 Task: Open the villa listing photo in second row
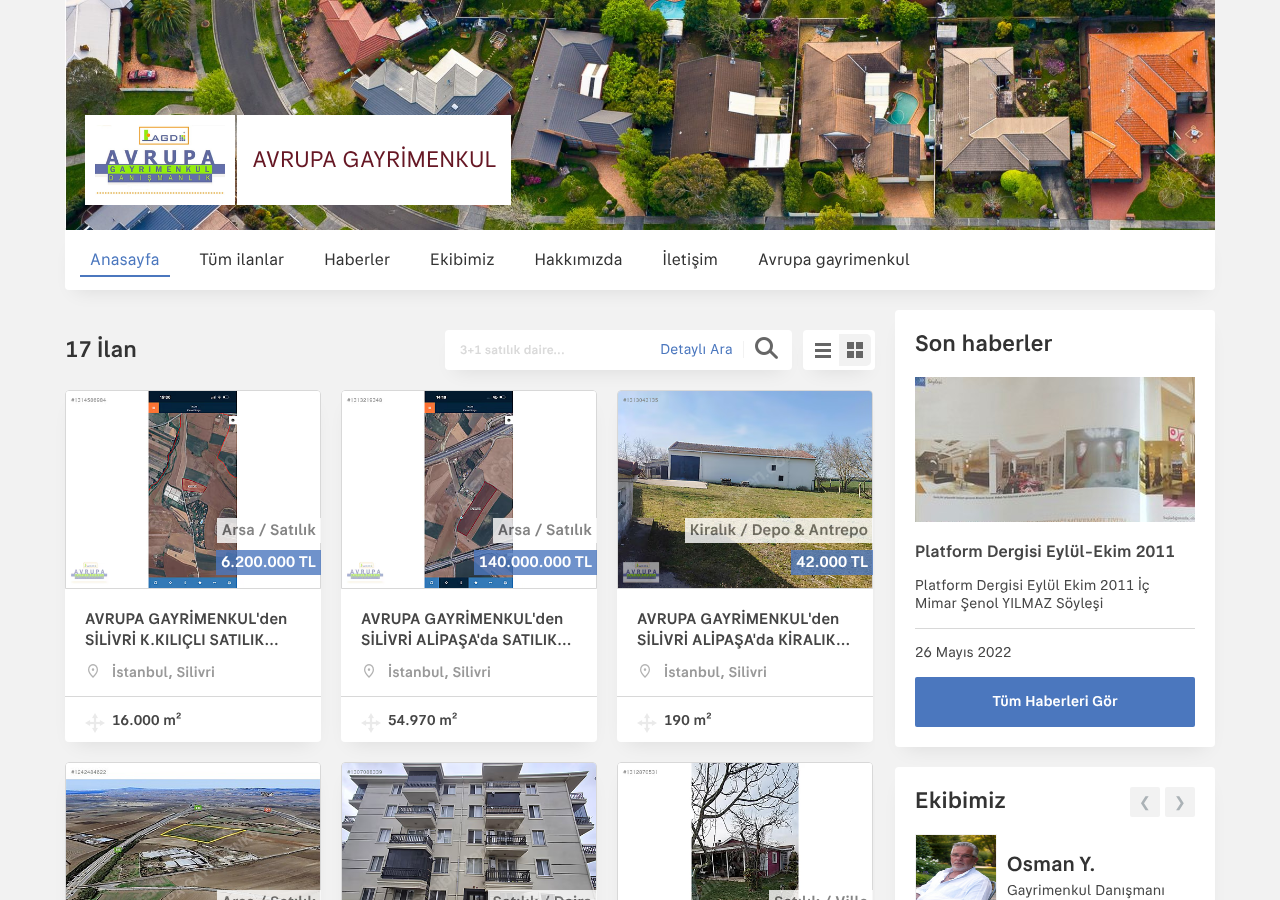click(x=745, y=832)
